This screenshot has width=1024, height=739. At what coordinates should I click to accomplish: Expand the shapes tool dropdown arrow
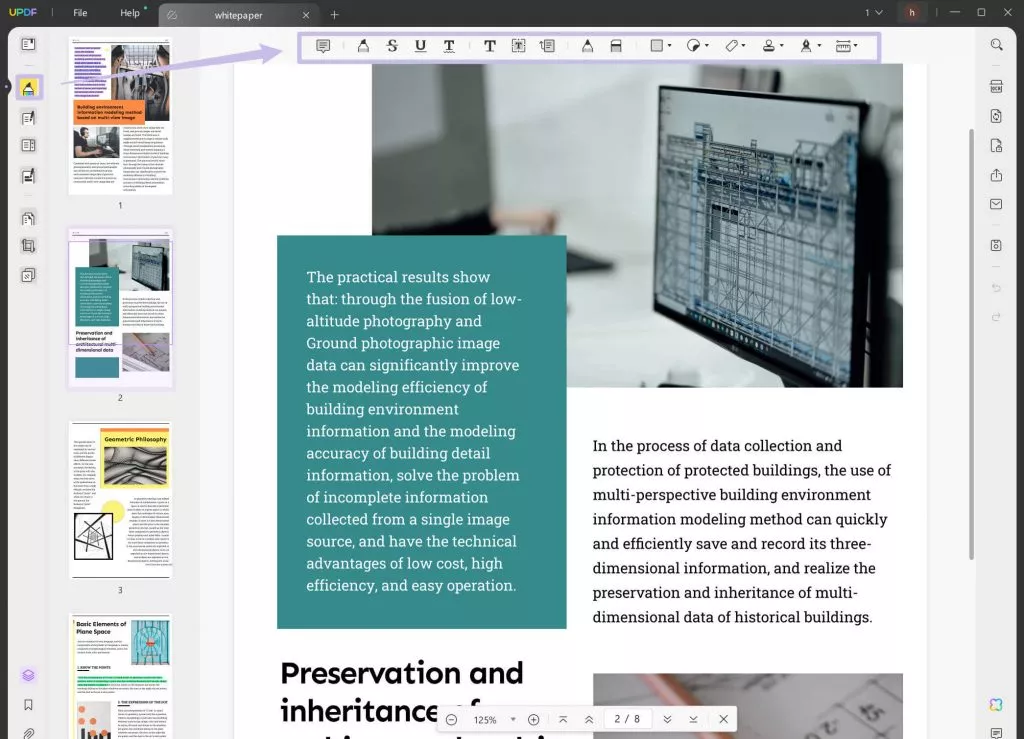pyautogui.click(x=669, y=46)
